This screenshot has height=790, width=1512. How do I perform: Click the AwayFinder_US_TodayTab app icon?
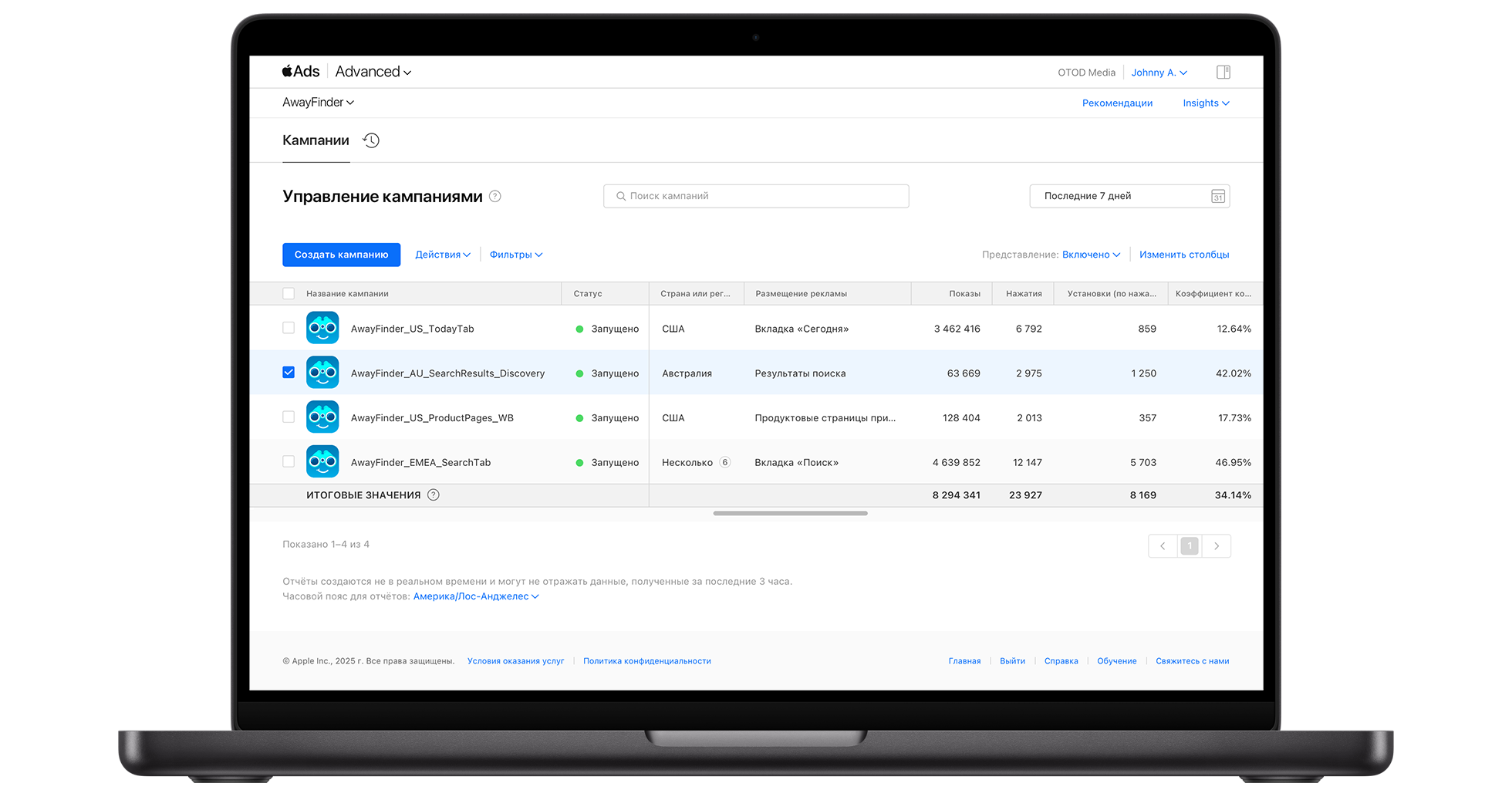322,328
